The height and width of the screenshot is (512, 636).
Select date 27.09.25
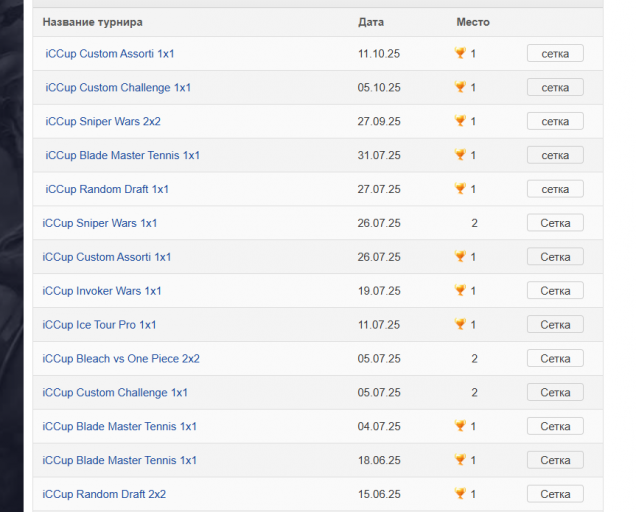(379, 121)
